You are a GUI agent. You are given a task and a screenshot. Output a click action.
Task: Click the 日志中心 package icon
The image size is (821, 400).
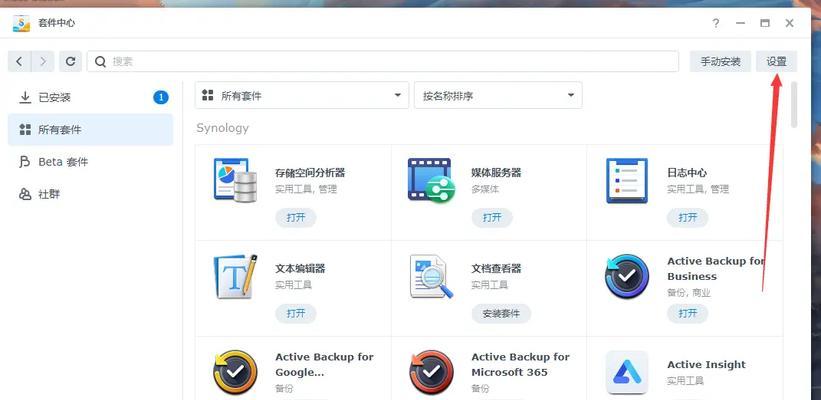point(627,181)
